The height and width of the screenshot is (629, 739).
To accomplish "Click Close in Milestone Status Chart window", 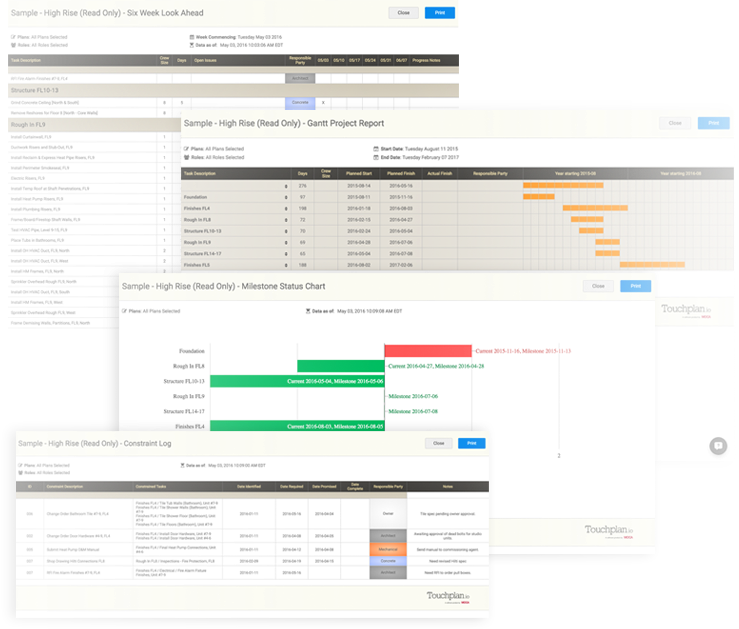I will tap(598, 286).
